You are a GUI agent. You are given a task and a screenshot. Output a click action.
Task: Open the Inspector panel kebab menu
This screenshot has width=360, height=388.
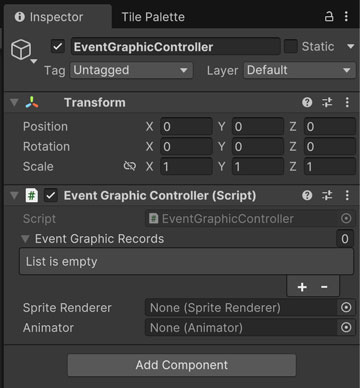point(346,16)
